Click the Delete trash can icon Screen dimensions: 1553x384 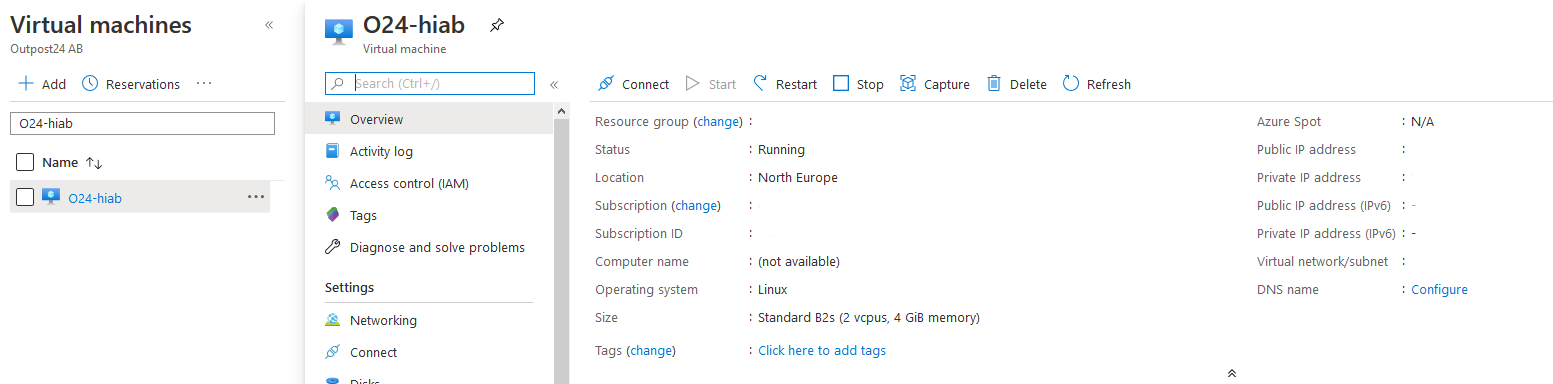(994, 84)
